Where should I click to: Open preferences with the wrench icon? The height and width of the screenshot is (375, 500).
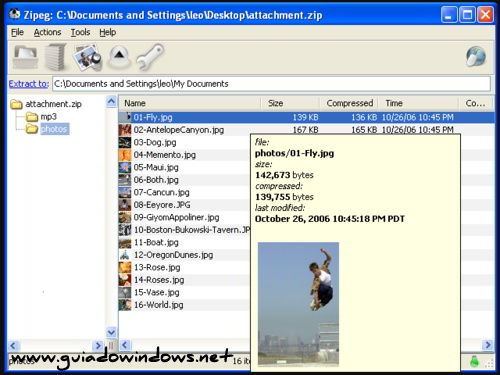pyautogui.click(x=150, y=57)
